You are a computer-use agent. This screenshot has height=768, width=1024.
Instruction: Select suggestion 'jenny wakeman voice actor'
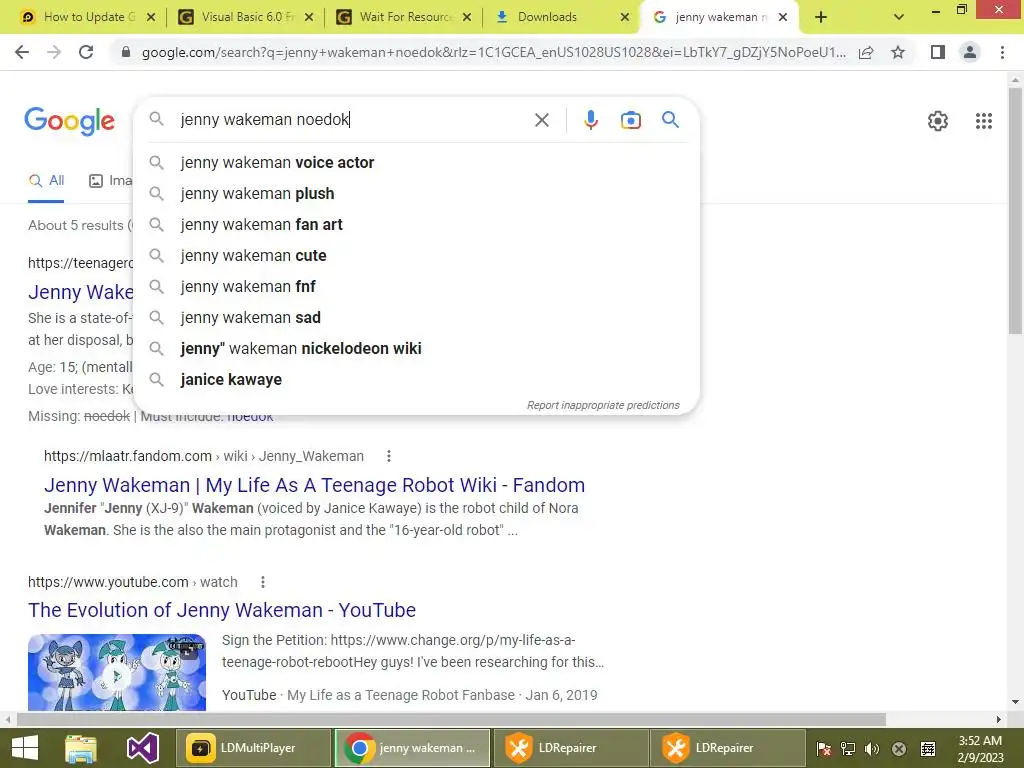[416, 163]
